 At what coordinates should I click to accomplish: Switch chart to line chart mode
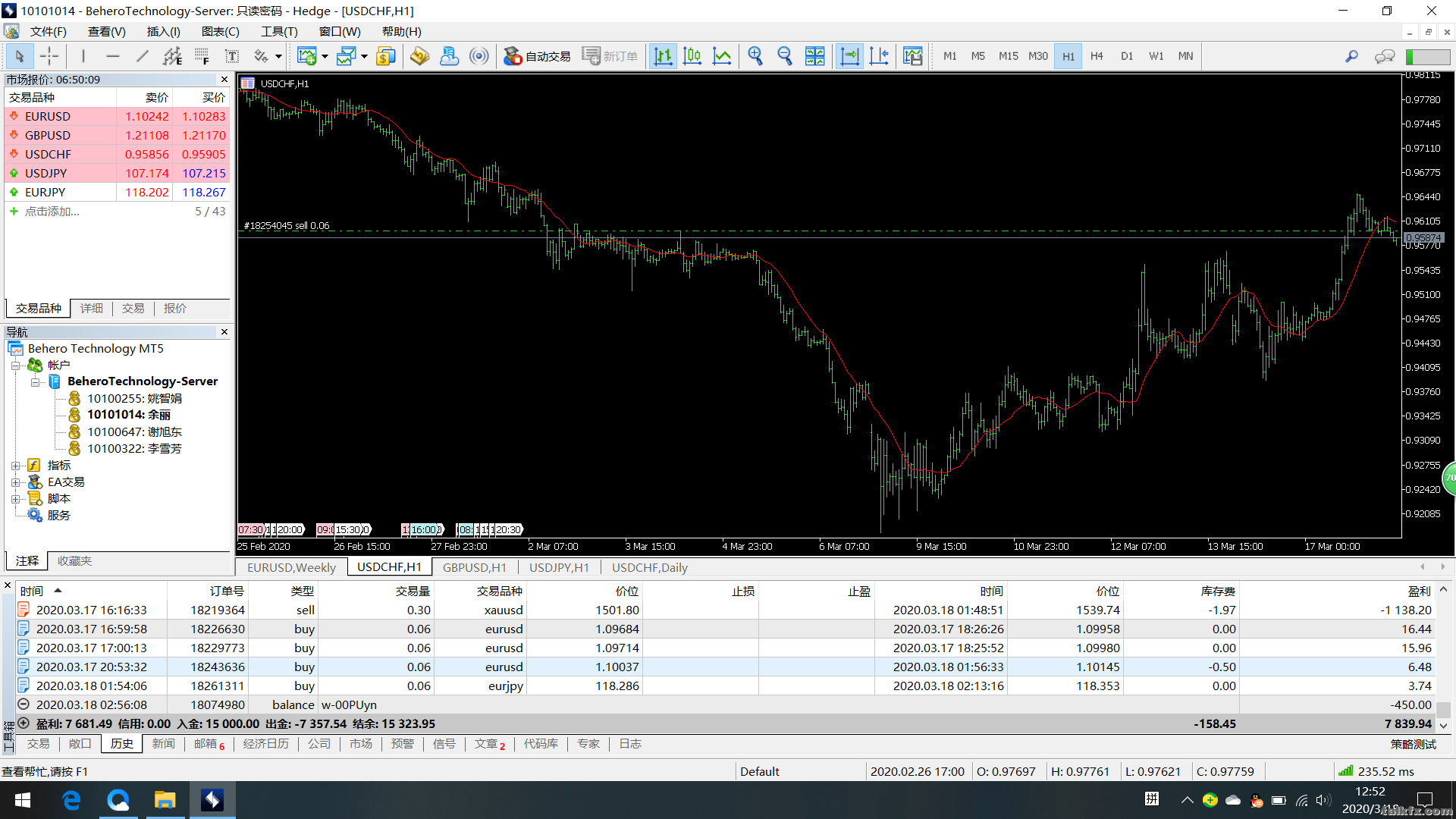pyautogui.click(x=722, y=56)
